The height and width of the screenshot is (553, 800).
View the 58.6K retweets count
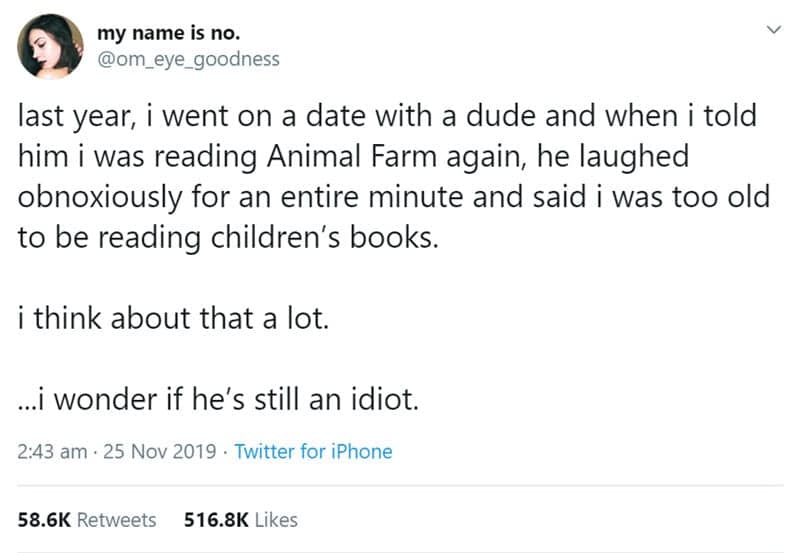pos(43,519)
